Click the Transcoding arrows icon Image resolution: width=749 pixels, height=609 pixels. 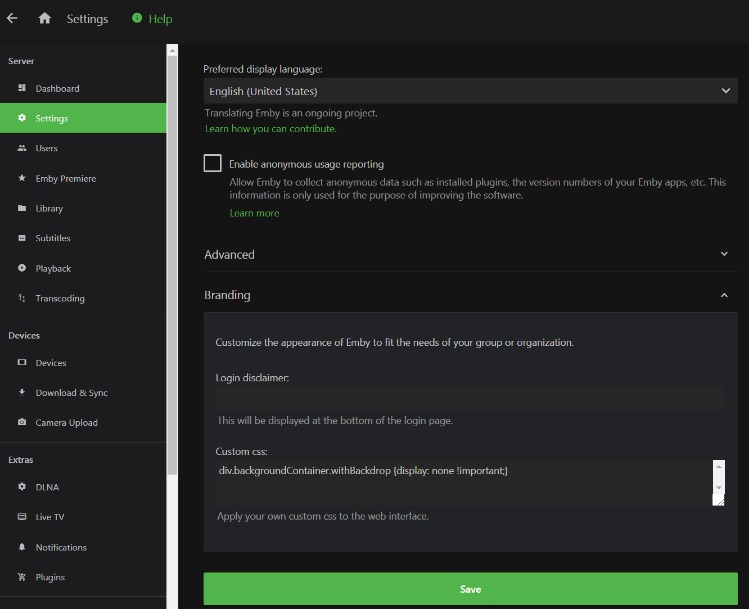click(x=22, y=298)
